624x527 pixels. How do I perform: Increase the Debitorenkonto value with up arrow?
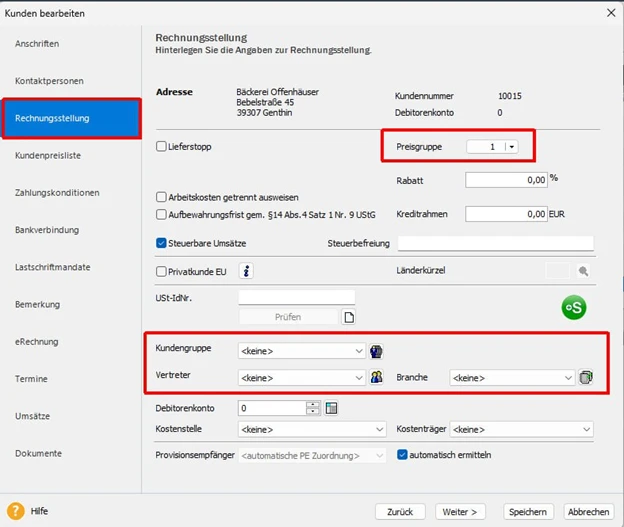coord(313,405)
